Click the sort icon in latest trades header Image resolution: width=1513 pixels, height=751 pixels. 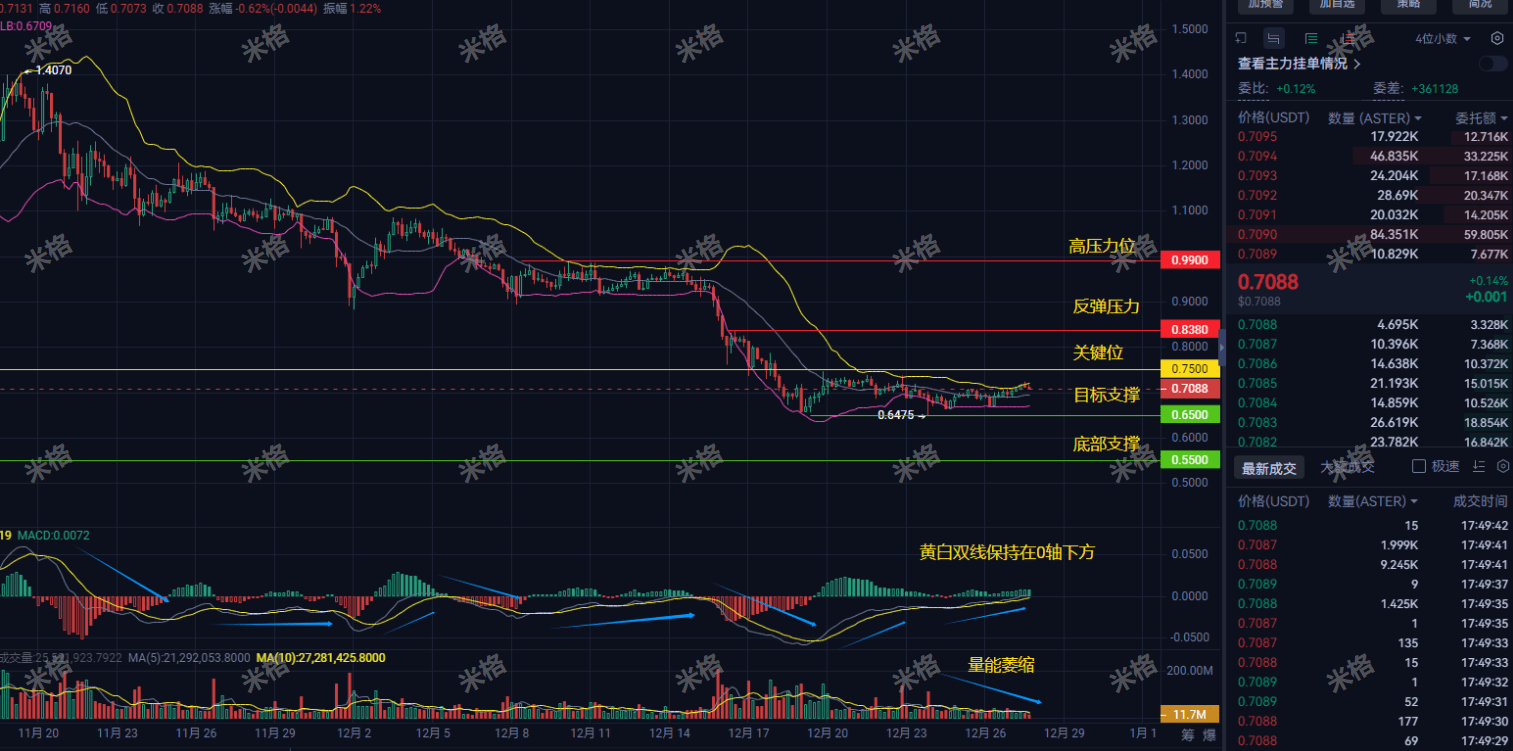1477,467
